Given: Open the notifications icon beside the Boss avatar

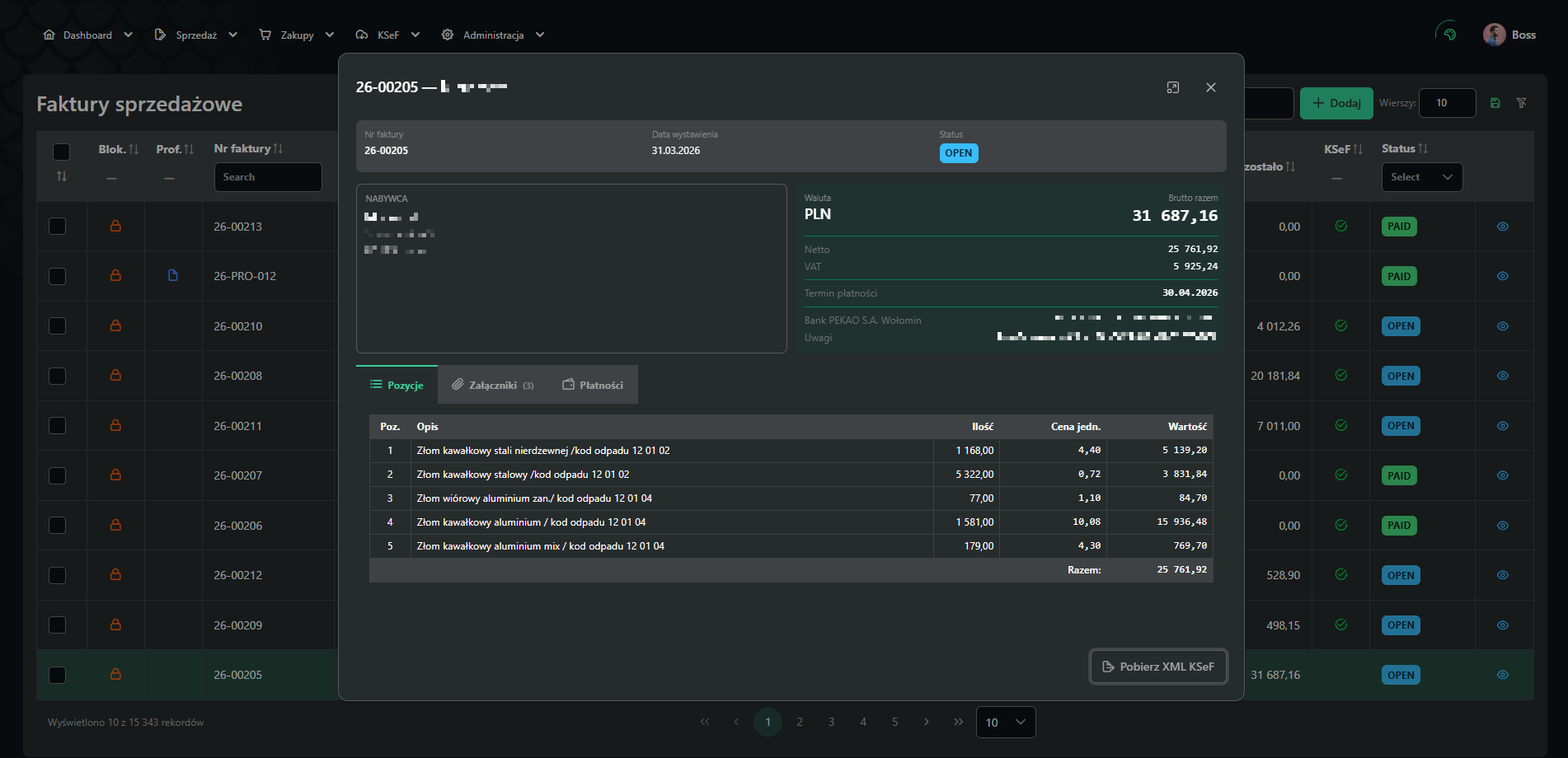Looking at the screenshot, I should click(x=1448, y=35).
